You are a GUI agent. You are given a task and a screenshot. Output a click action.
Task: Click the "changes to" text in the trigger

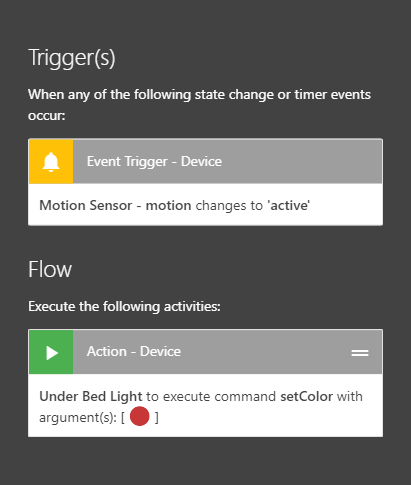tap(229, 205)
